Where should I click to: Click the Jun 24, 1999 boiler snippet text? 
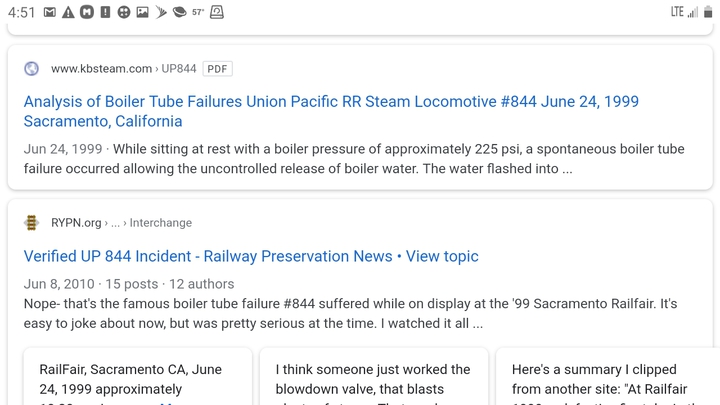(x=354, y=159)
